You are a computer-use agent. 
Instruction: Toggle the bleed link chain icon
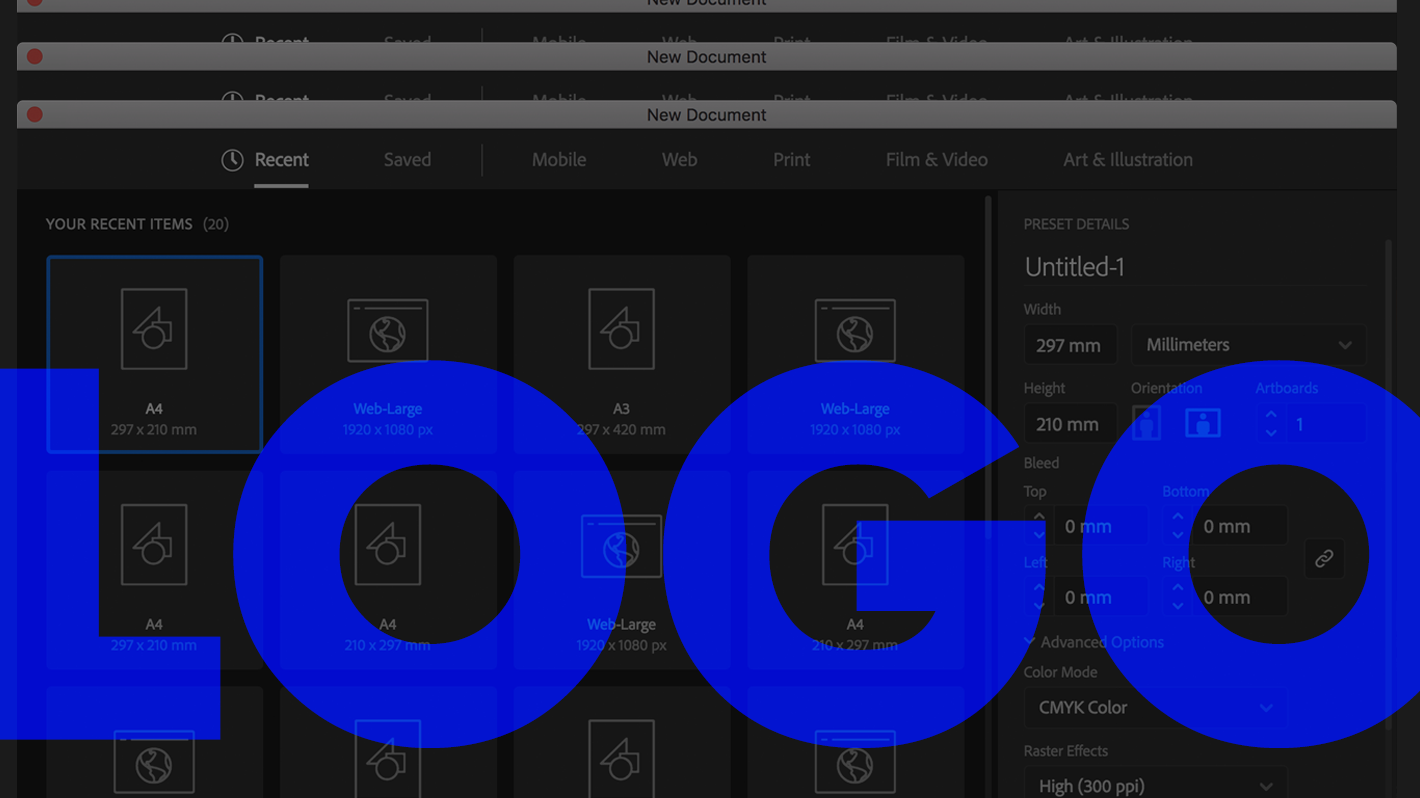[1324, 559]
